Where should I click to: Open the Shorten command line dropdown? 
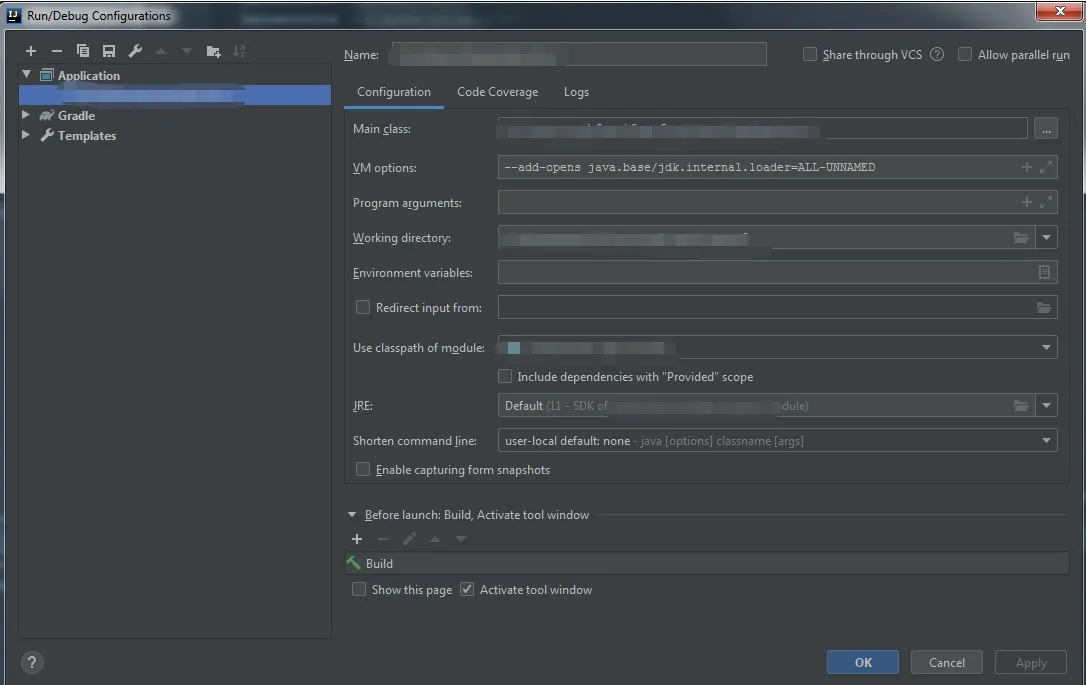pos(1046,440)
